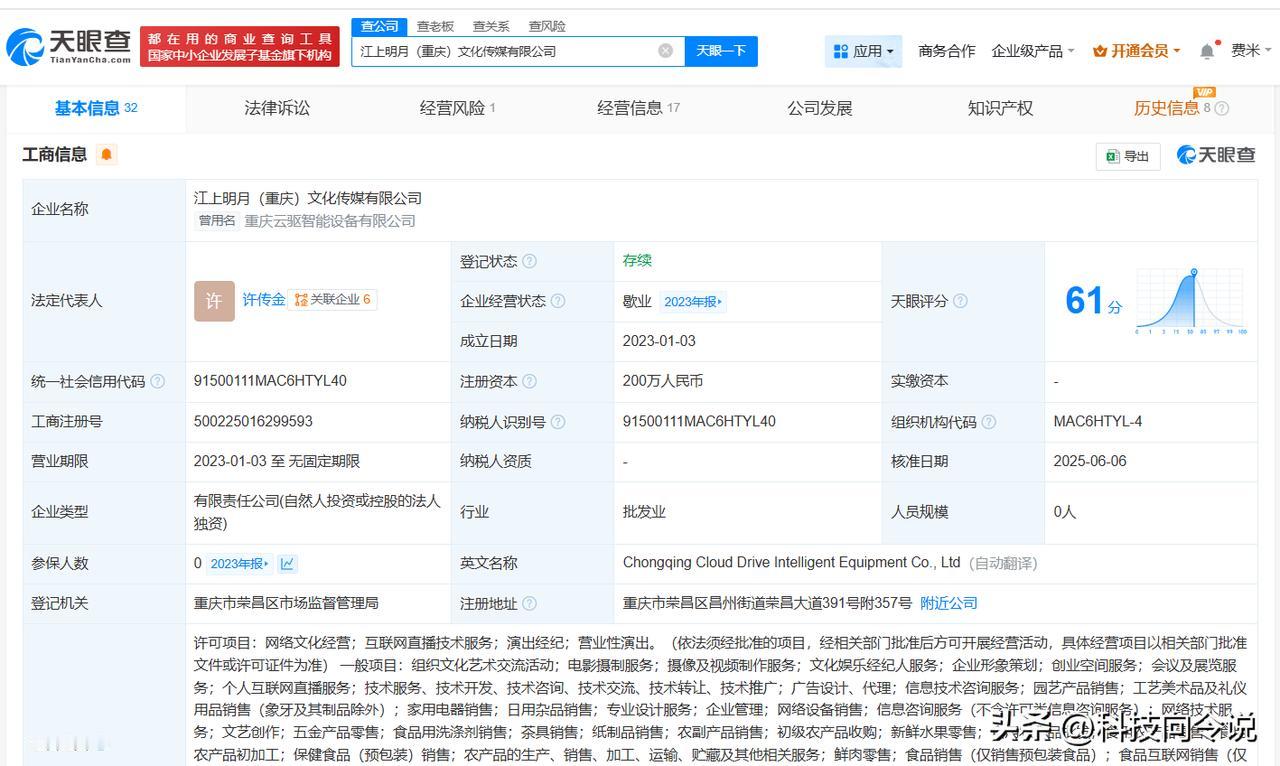The height and width of the screenshot is (766, 1280).
Task: Click the help icon beside 登记状态
Action: pyautogui.click(x=529, y=261)
